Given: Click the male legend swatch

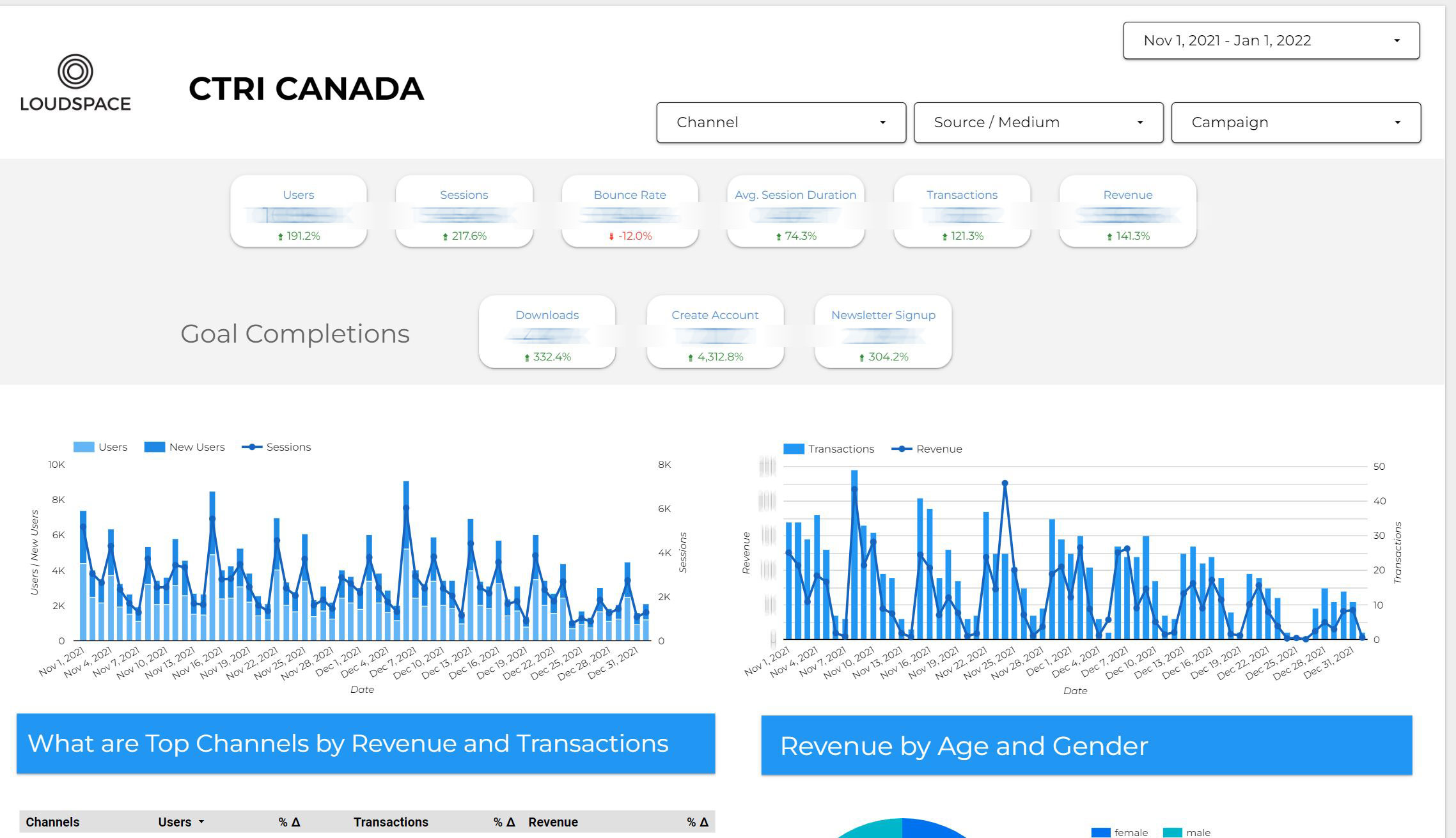Looking at the screenshot, I should [x=1172, y=832].
